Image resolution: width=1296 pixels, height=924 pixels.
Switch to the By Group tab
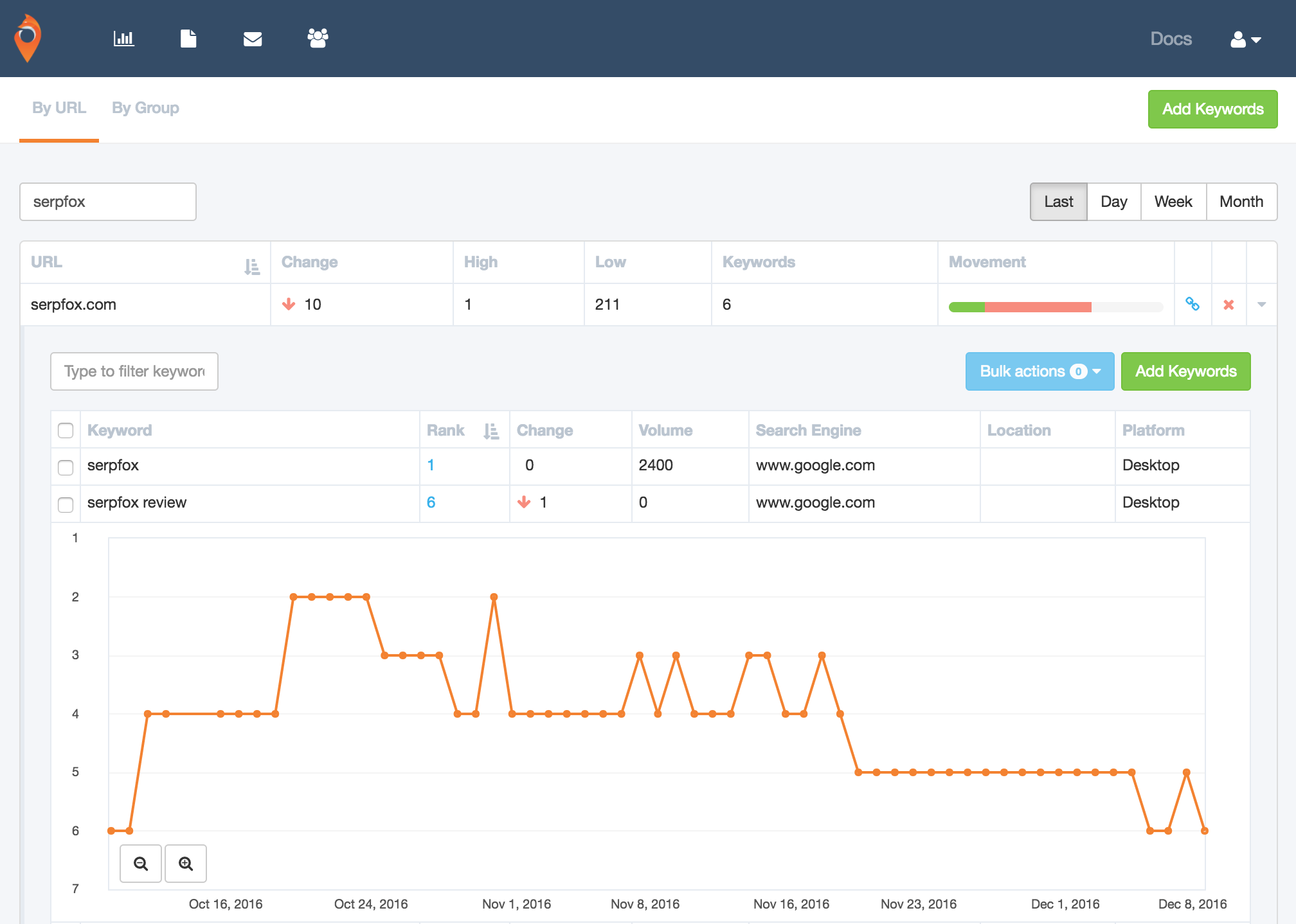tap(145, 108)
